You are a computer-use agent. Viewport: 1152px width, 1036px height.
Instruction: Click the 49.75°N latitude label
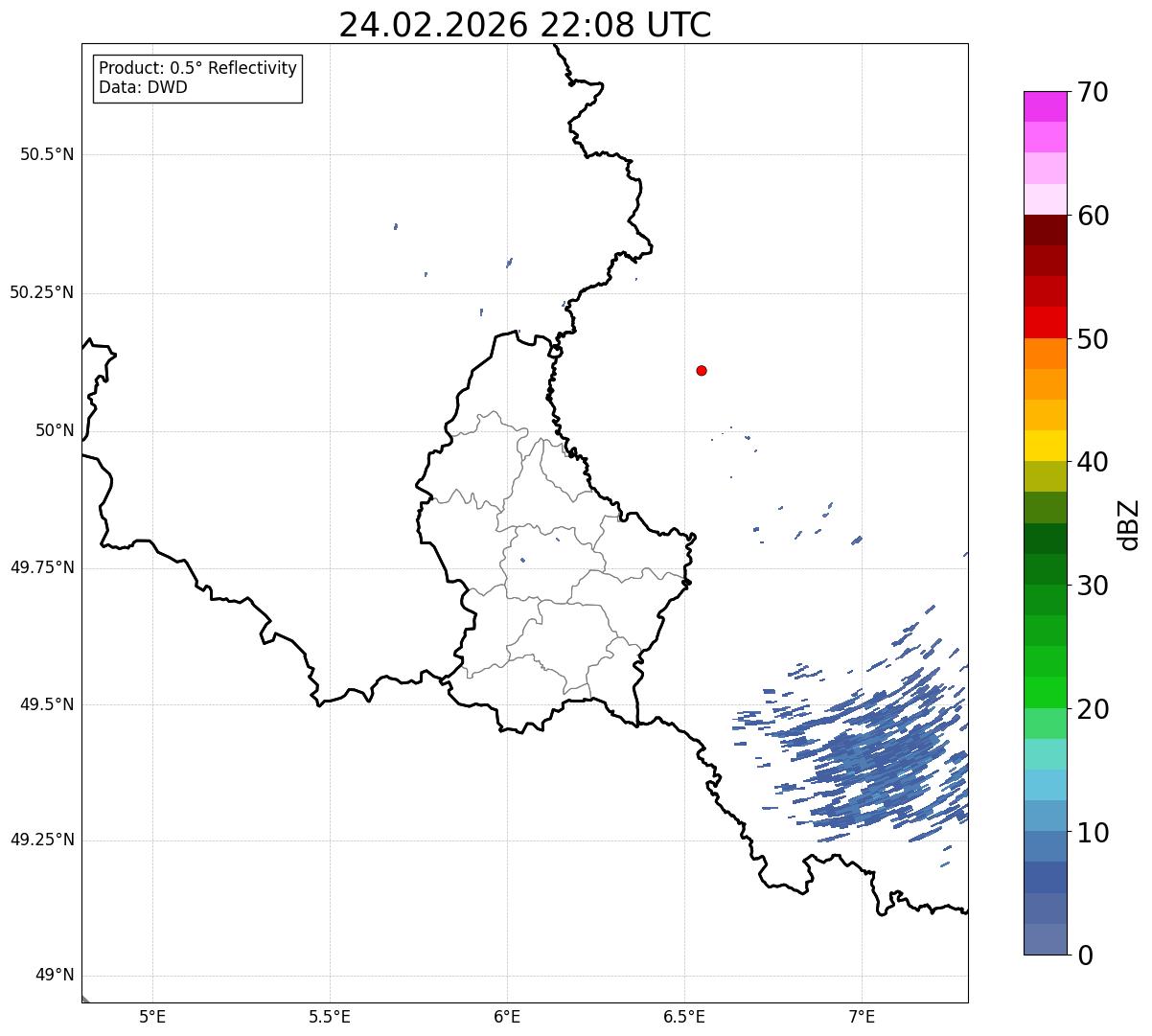42,567
